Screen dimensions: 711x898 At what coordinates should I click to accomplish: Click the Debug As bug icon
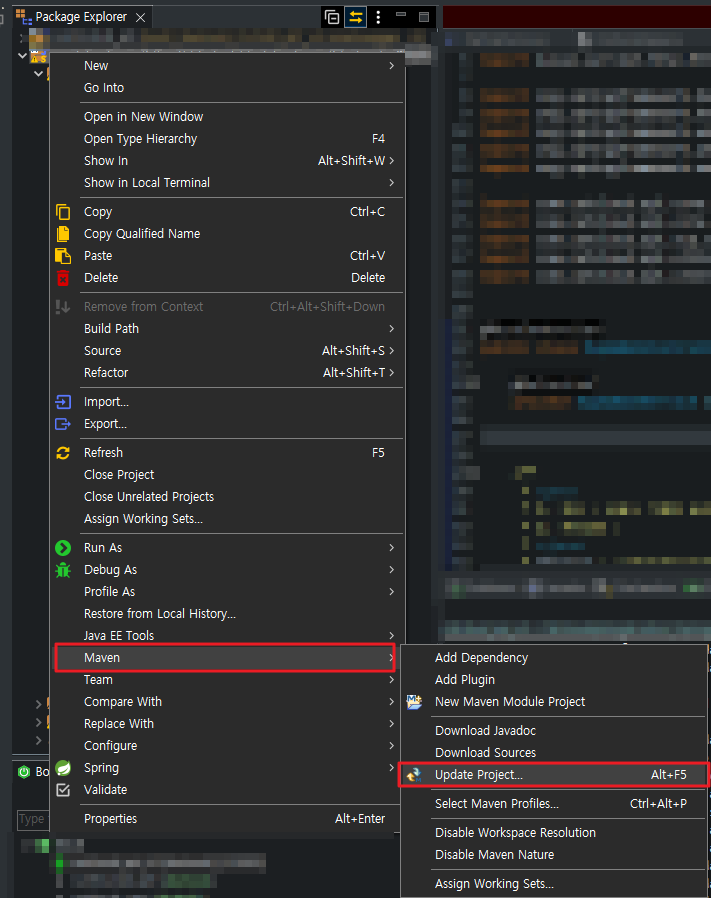coord(63,570)
